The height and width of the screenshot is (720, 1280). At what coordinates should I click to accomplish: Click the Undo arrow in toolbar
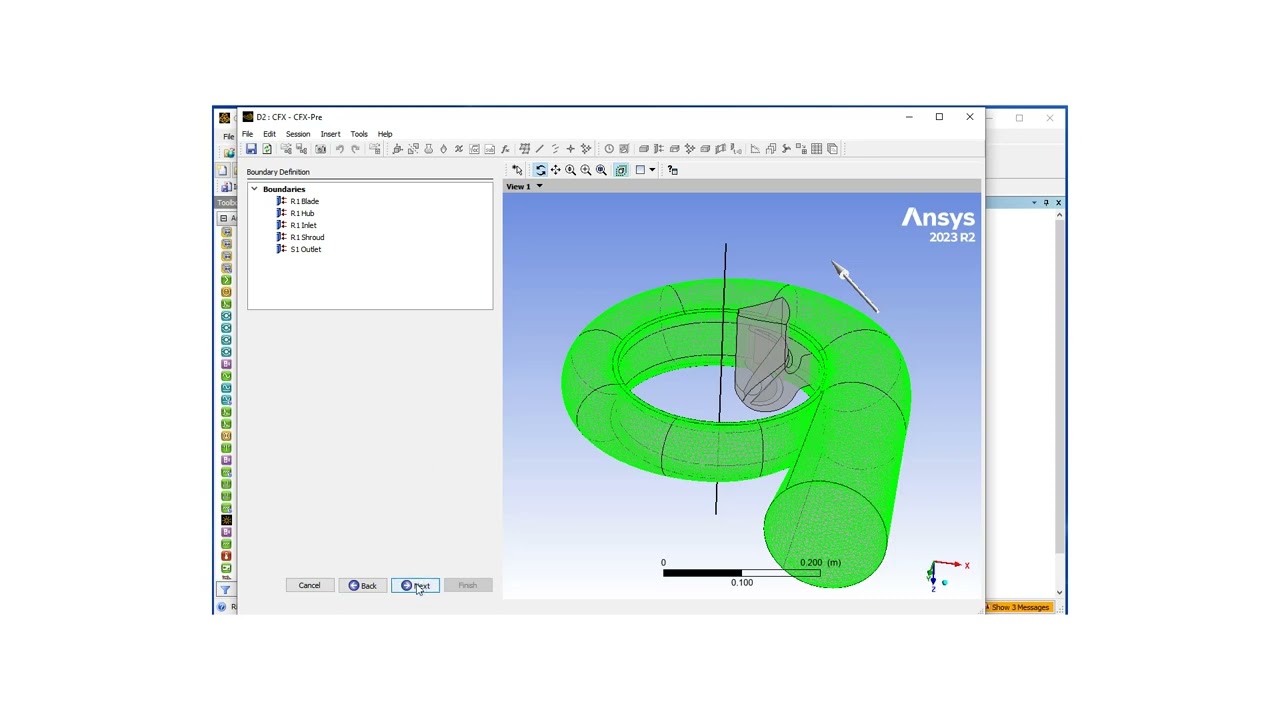pos(340,149)
